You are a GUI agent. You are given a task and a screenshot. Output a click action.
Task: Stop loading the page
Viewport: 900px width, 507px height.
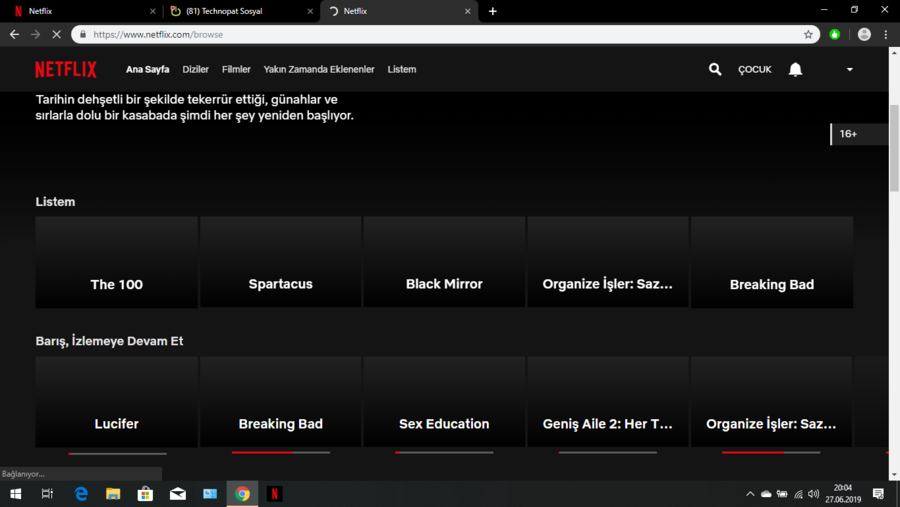[56, 34]
